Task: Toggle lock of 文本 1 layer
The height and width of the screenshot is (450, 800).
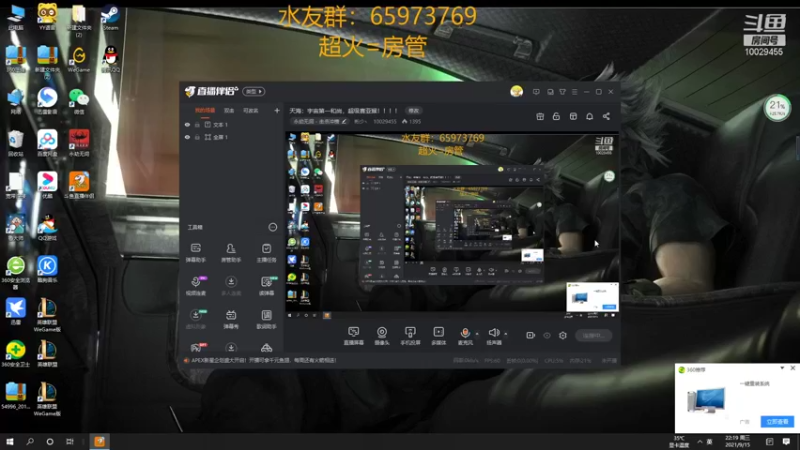Action: pos(197,124)
